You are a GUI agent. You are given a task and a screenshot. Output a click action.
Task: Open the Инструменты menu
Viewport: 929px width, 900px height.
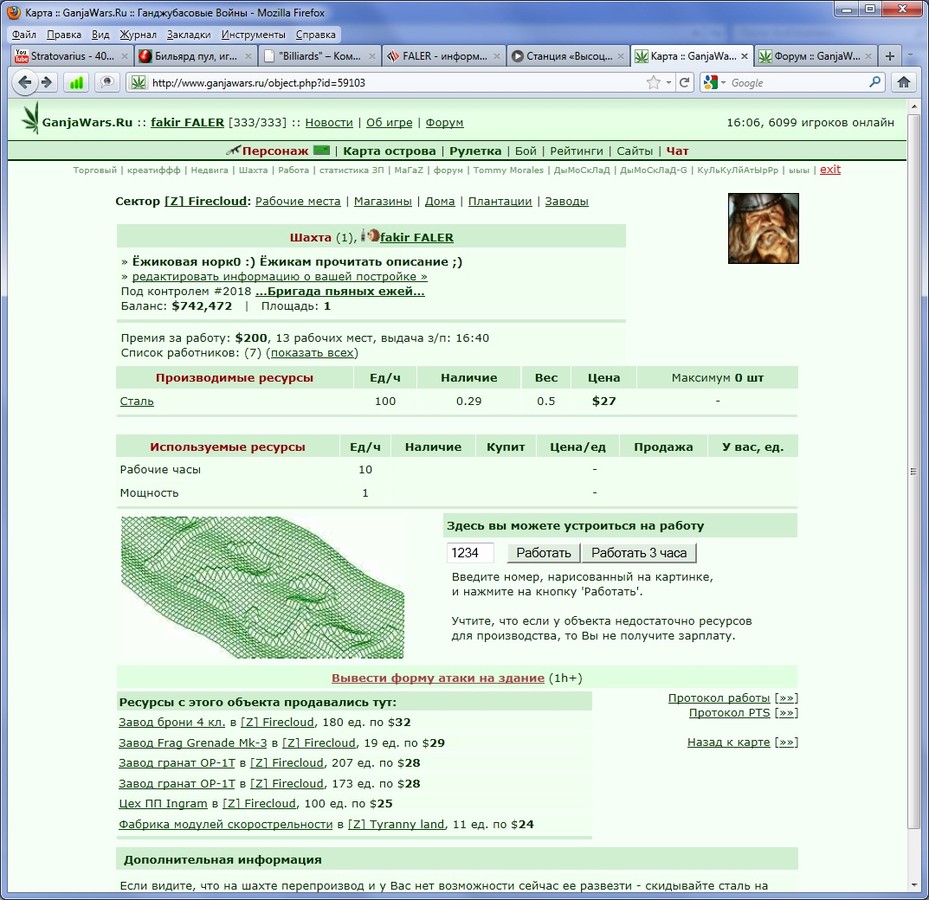253,34
